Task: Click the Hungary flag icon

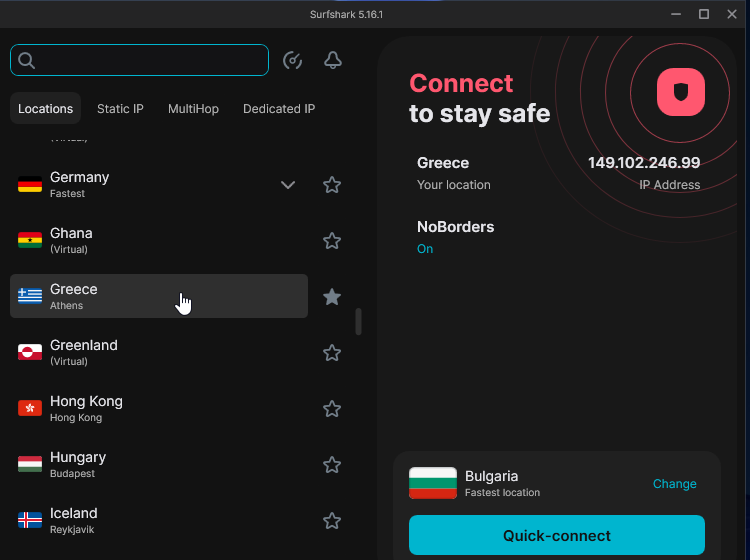Action: [30, 464]
